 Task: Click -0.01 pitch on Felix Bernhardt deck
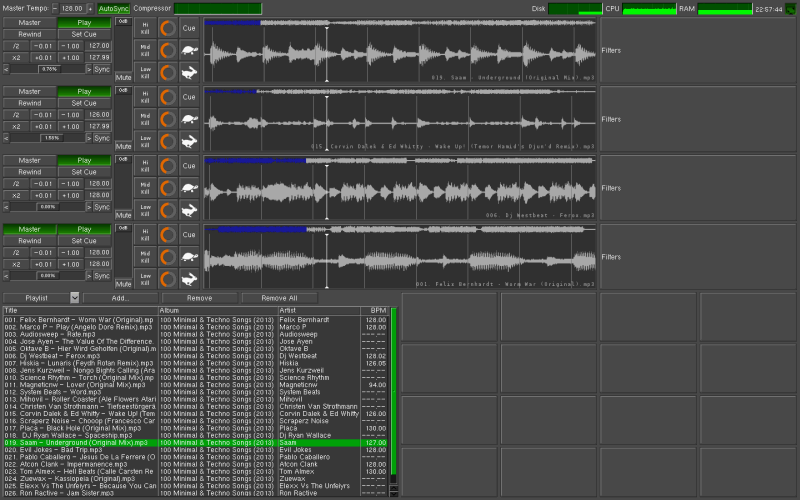43,253
